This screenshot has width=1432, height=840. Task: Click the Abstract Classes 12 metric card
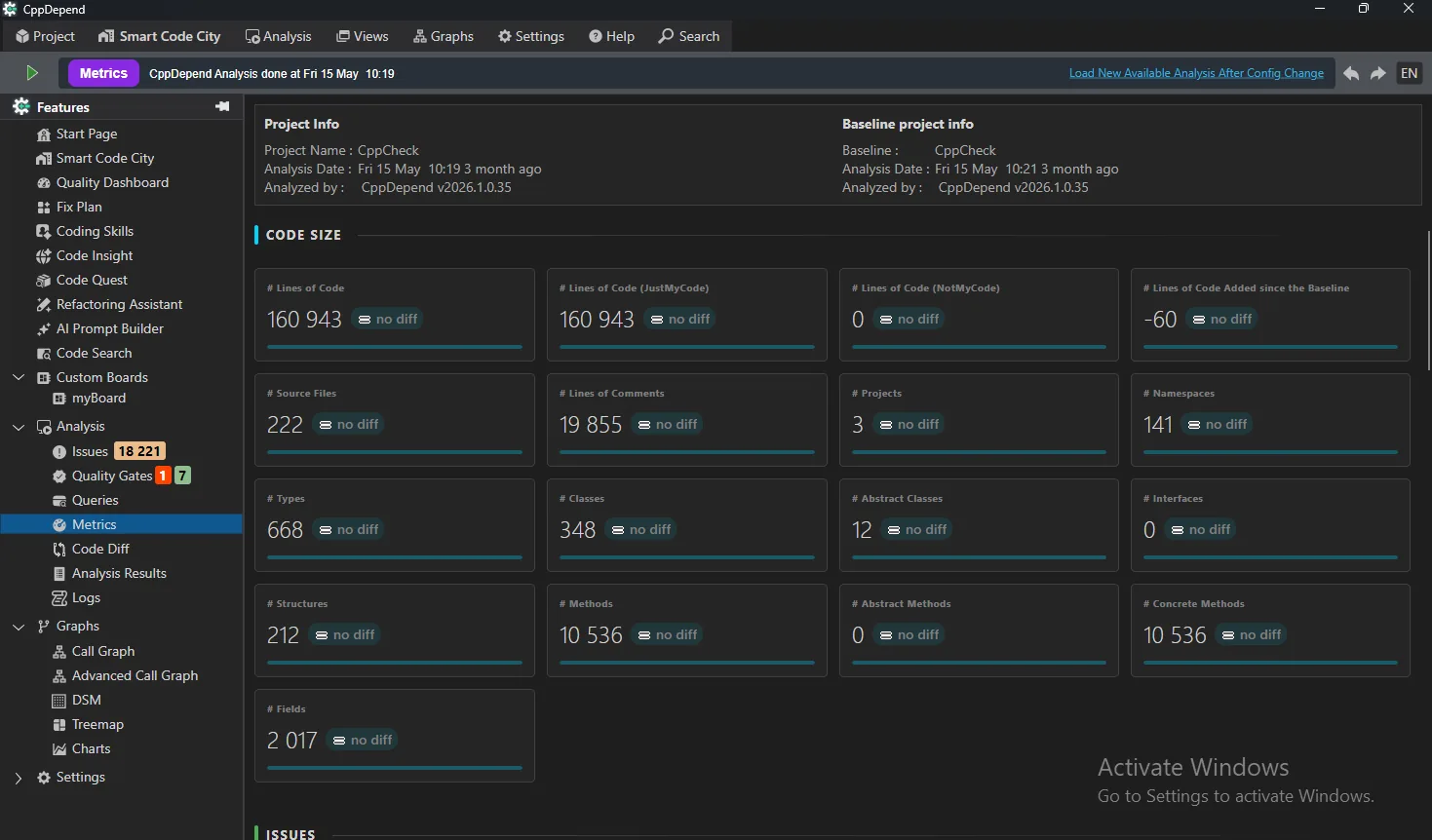click(x=979, y=525)
